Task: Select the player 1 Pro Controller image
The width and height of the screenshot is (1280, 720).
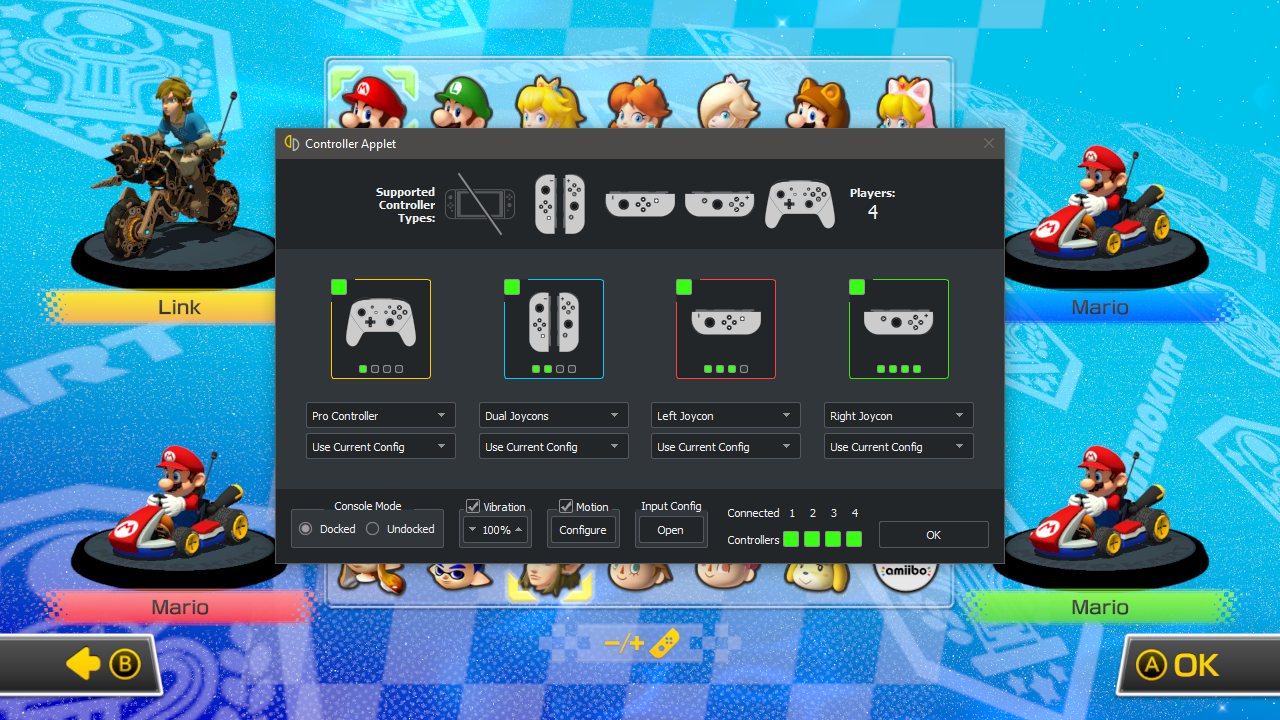Action: point(381,329)
